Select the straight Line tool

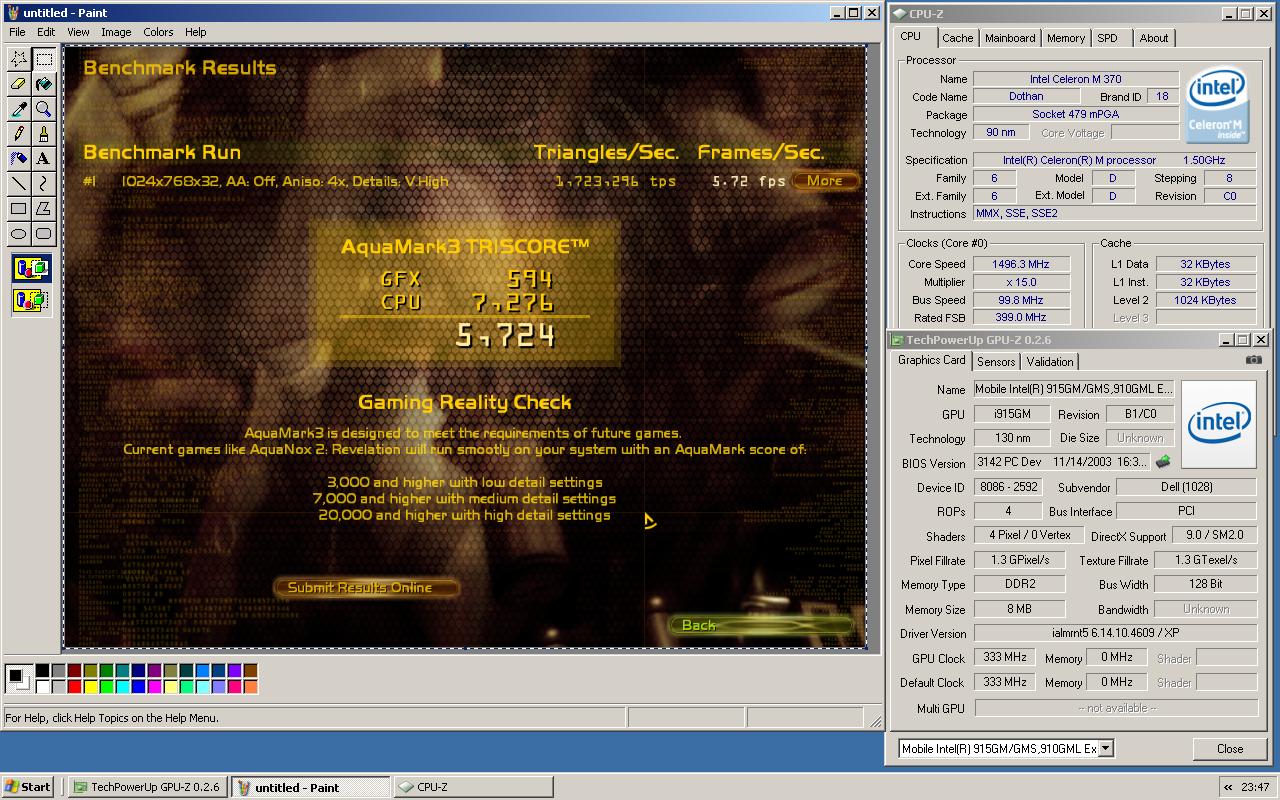[x=18, y=184]
